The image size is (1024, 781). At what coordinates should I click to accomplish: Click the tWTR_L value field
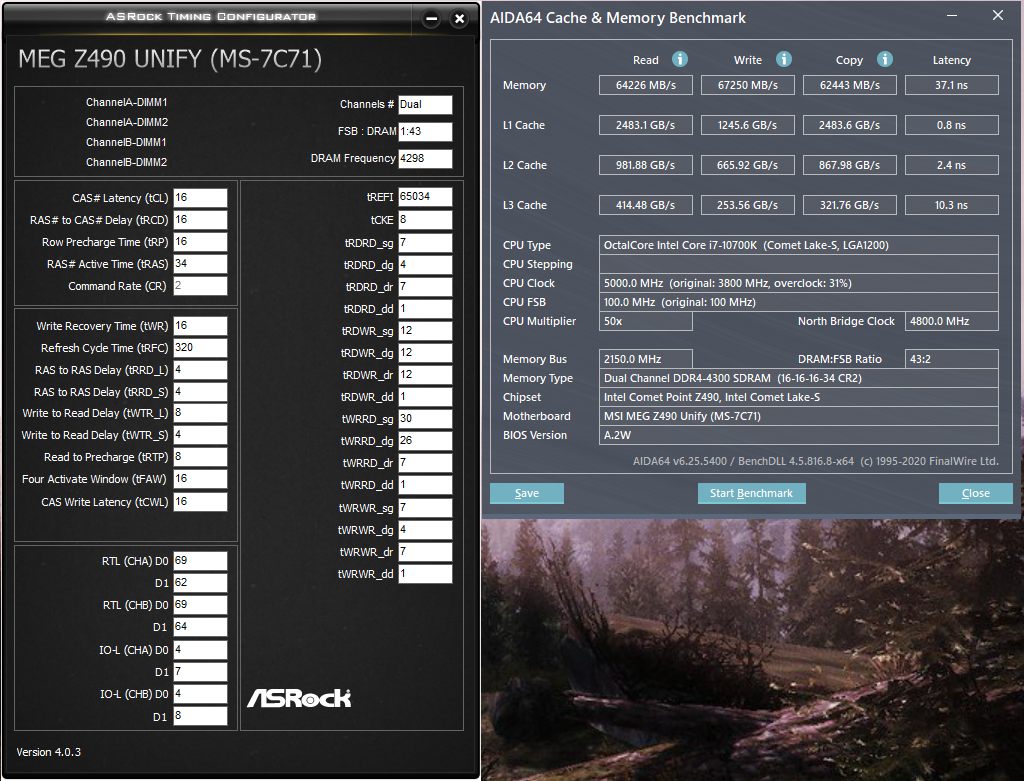click(x=200, y=413)
